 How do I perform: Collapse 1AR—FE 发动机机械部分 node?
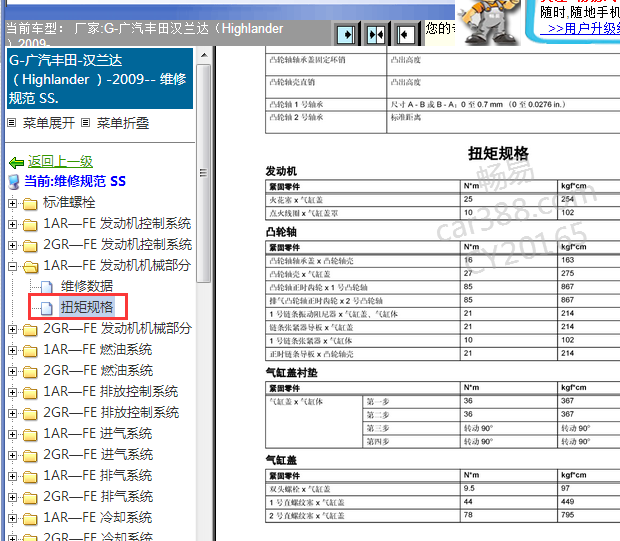12,267
